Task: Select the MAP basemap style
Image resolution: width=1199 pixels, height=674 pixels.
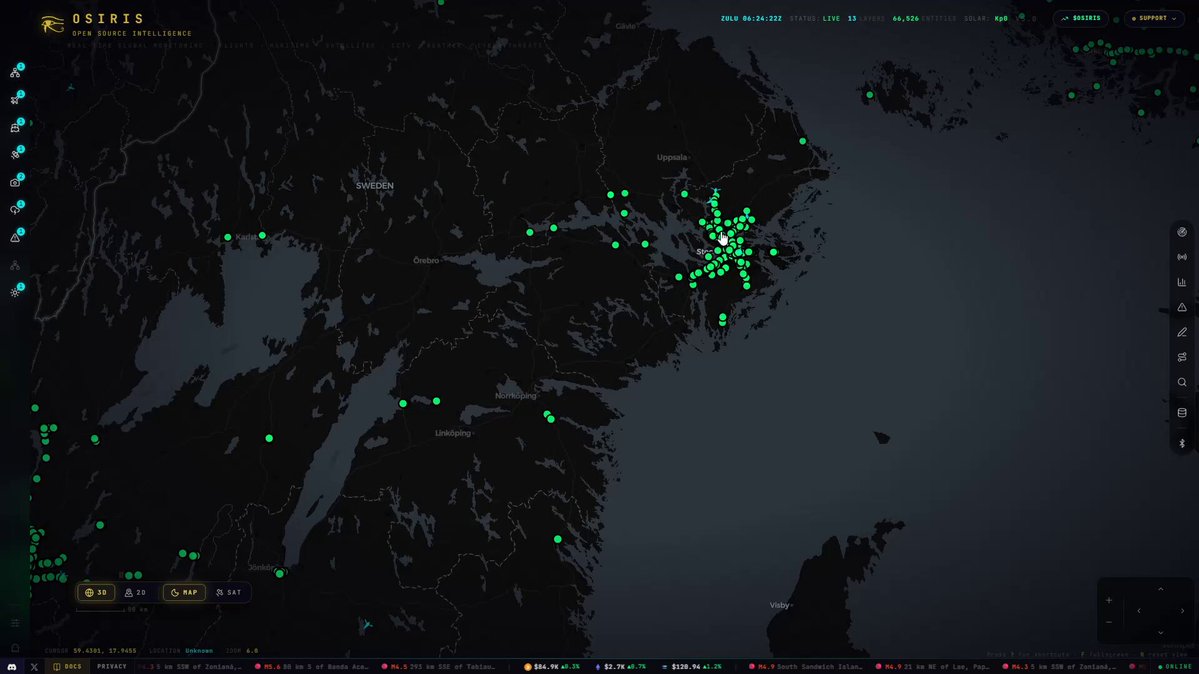Action: pos(184,592)
